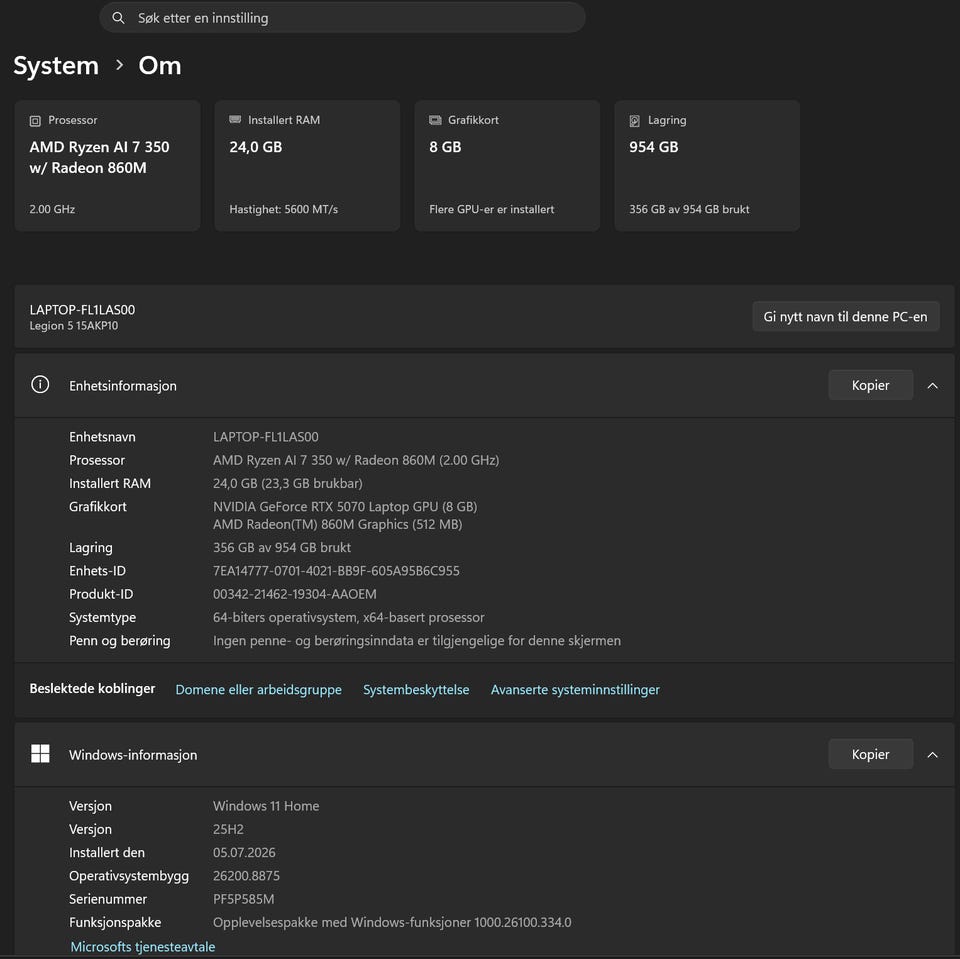Image resolution: width=960 pixels, height=959 pixels.
Task: Open the Installert RAM 24,0 GB card
Action: click(307, 165)
